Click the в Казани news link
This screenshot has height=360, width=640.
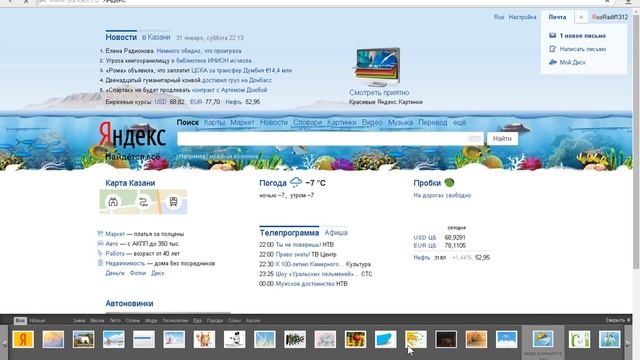[156, 37]
